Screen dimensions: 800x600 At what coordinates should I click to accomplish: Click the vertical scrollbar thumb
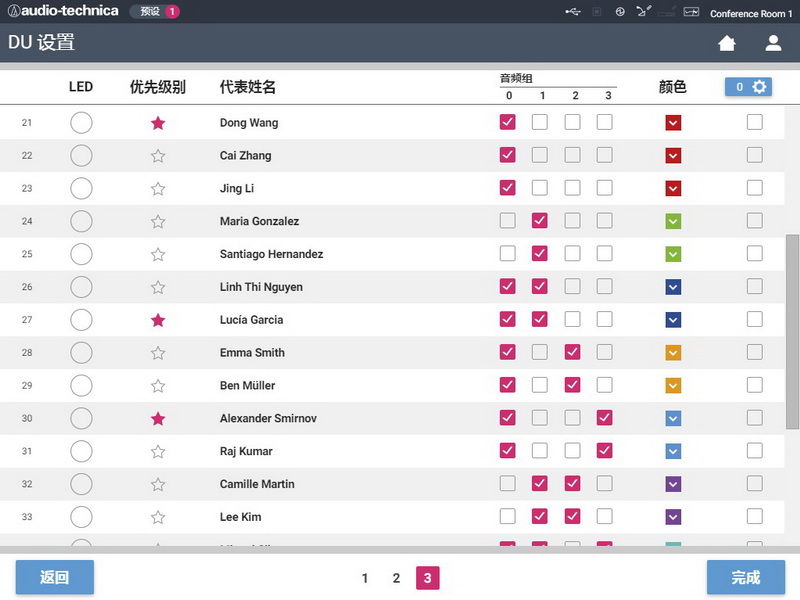(x=793, y=330)
